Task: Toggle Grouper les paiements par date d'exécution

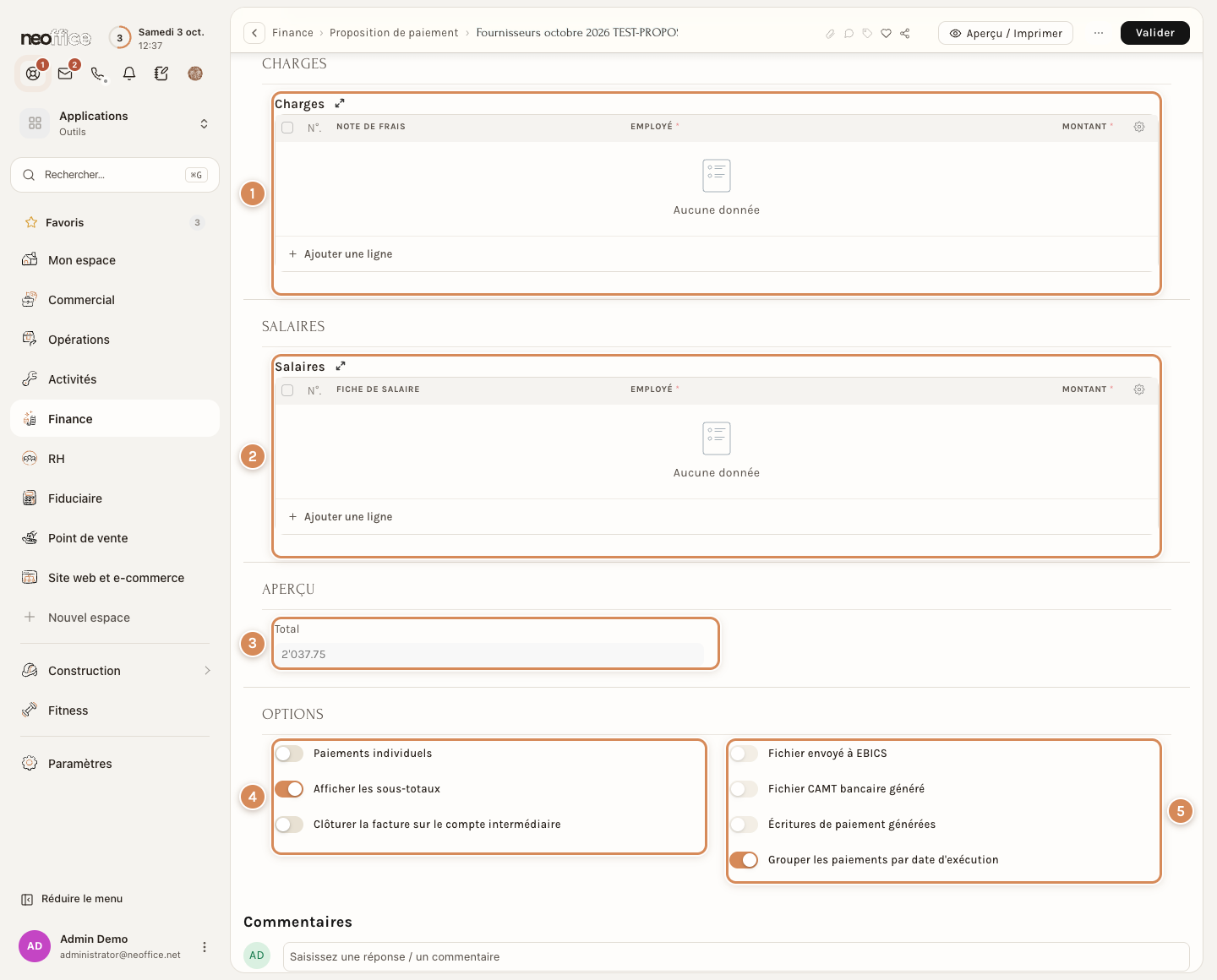Action: pyautogui.click(x=744, y=860)
